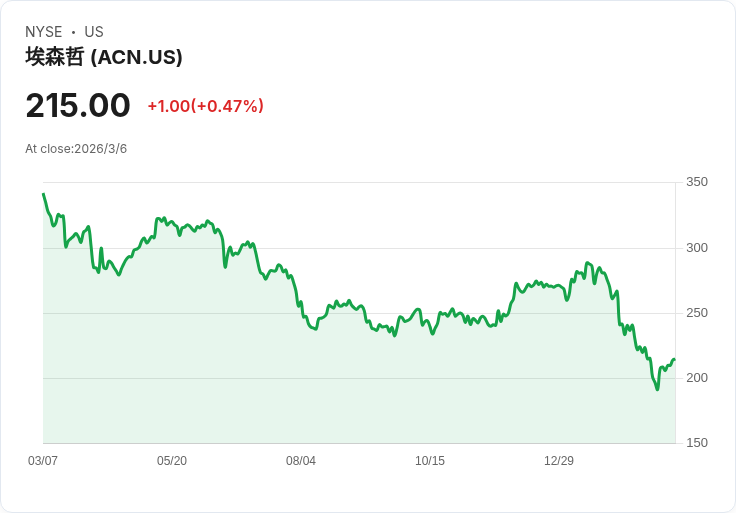Click the lowest dip of the price line
The height and width of the screenshot is (513, 736).
click(x=657, y=389)
